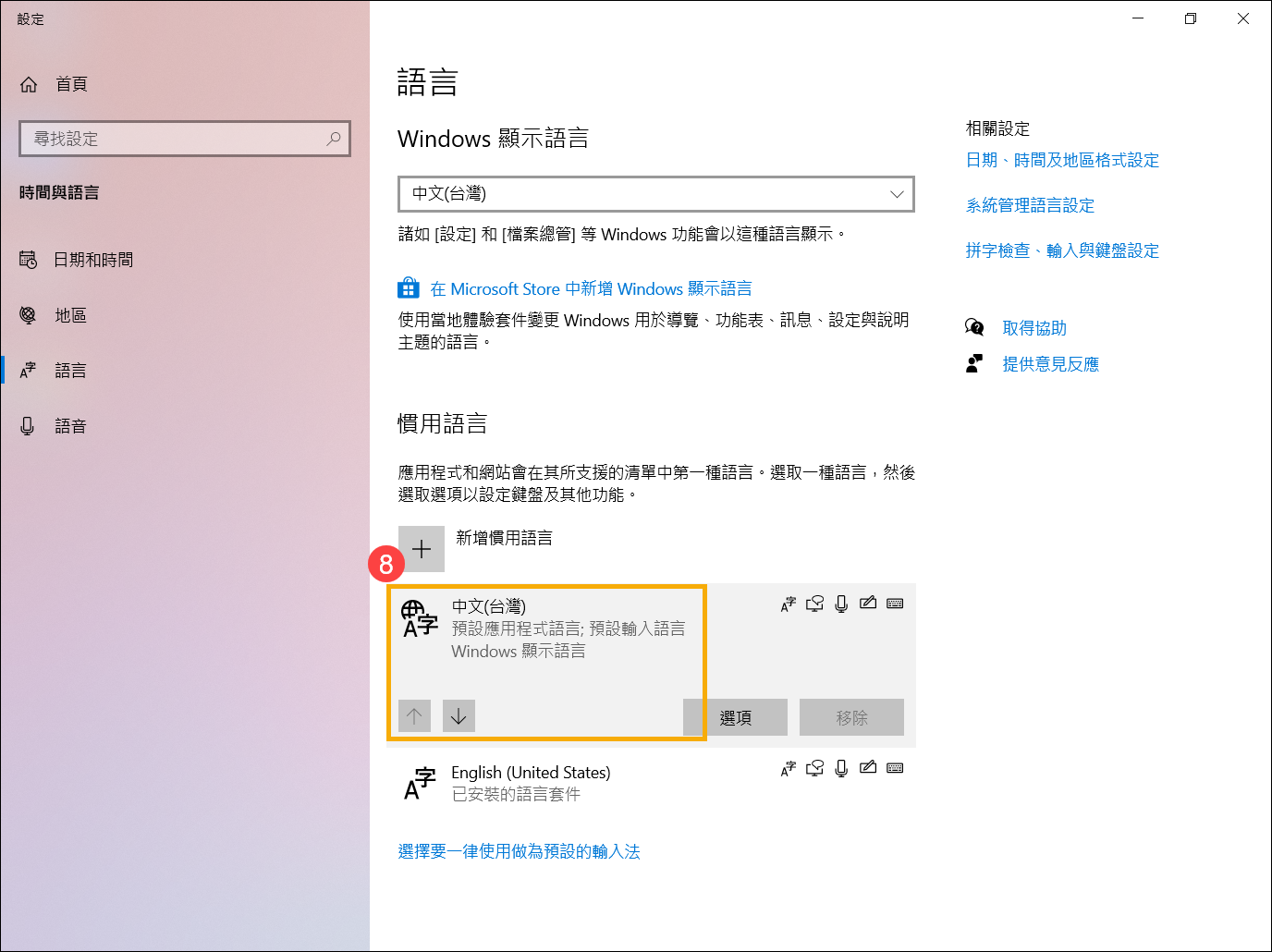The image size is (1272, 952).
Task: Click the disabled up arrow for 中文(台灣)
Action: tap(414, 716)
